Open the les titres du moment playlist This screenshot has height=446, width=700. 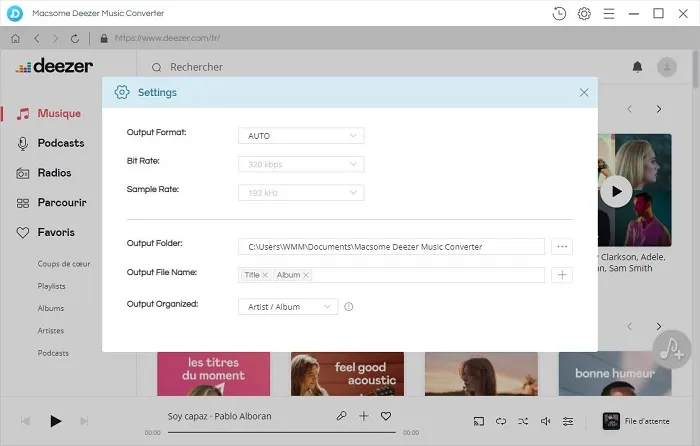(x=213, y=374)
